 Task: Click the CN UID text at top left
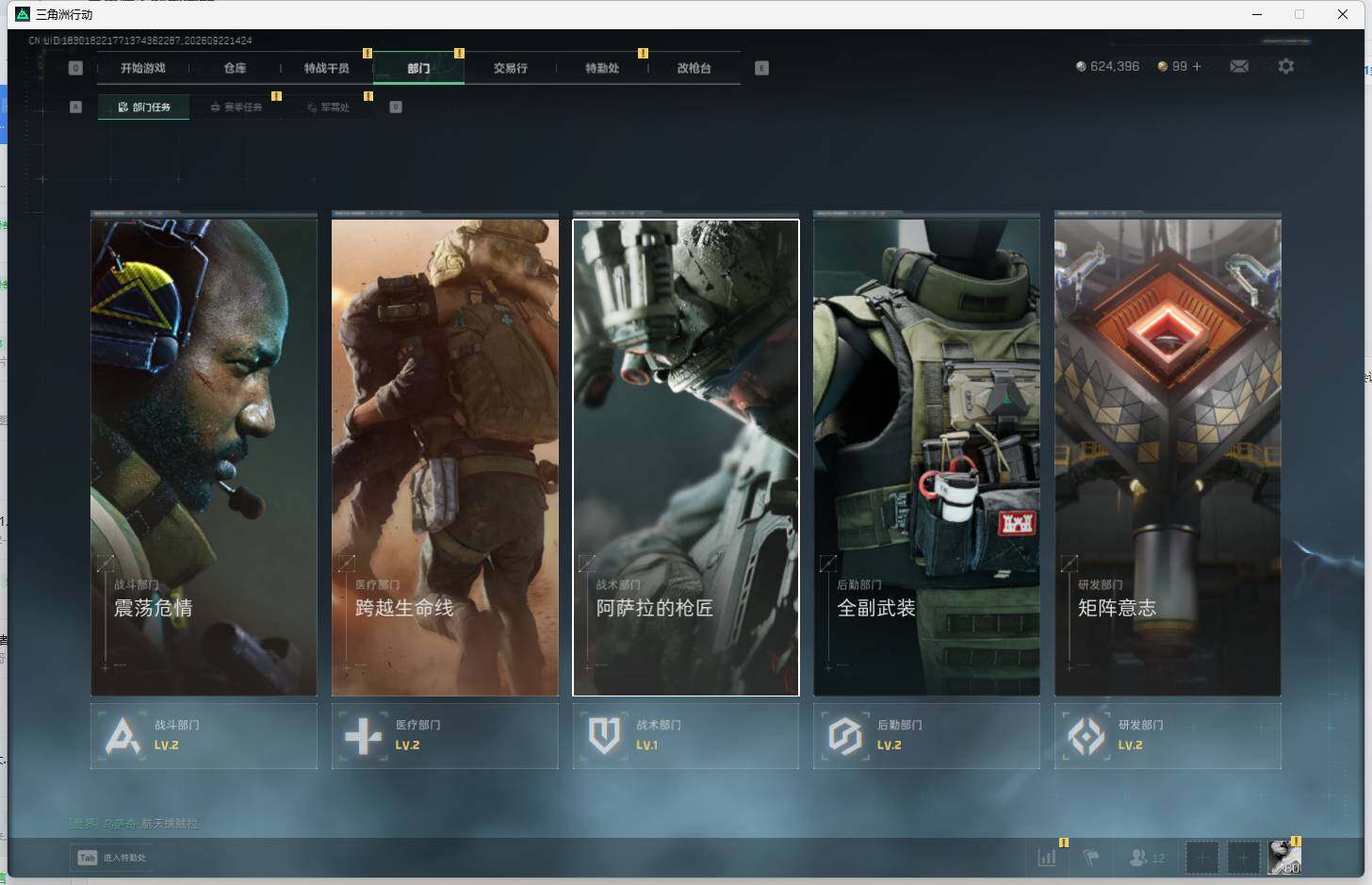click(x=140, y=41)
